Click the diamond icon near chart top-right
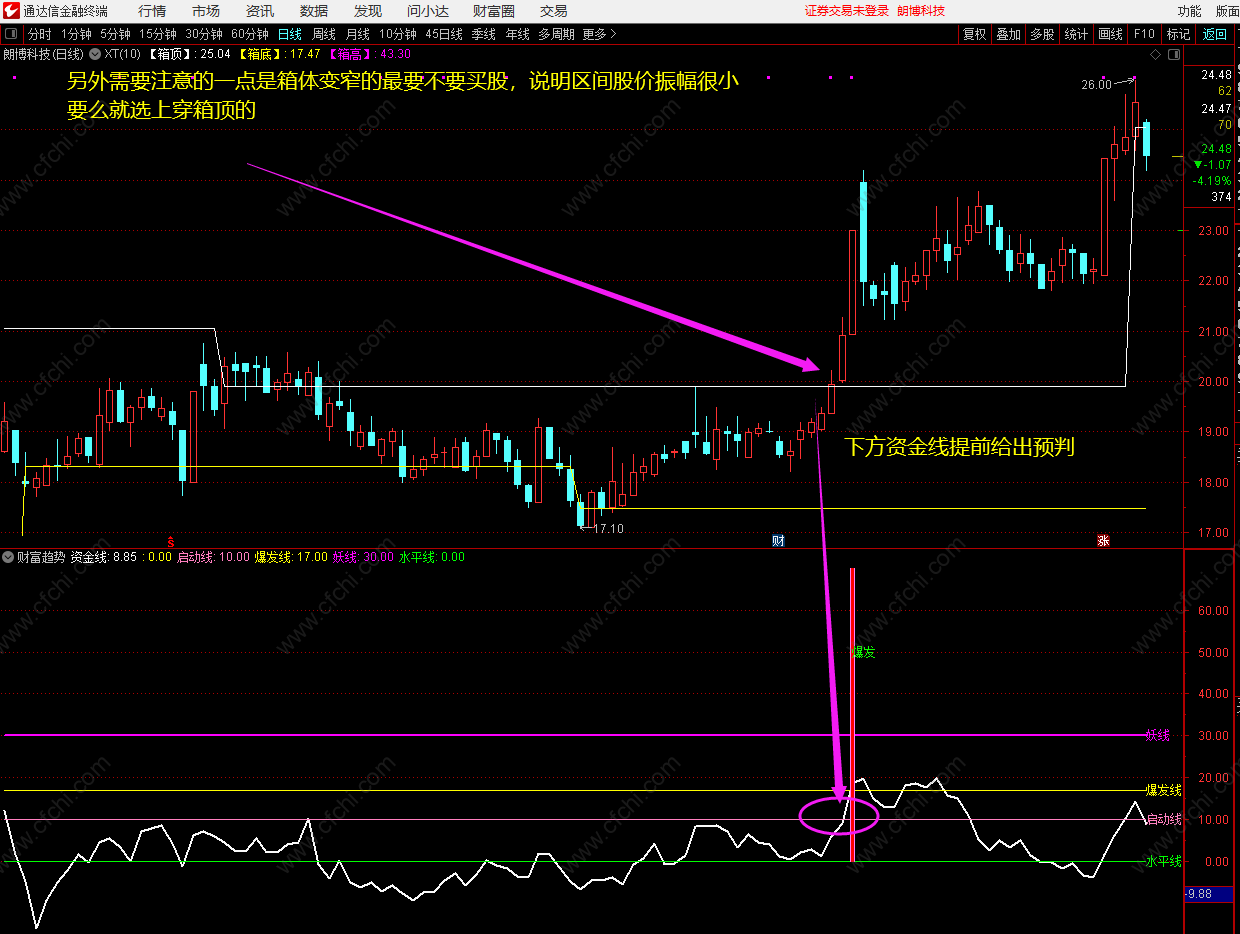 (x=1156, y=54)
